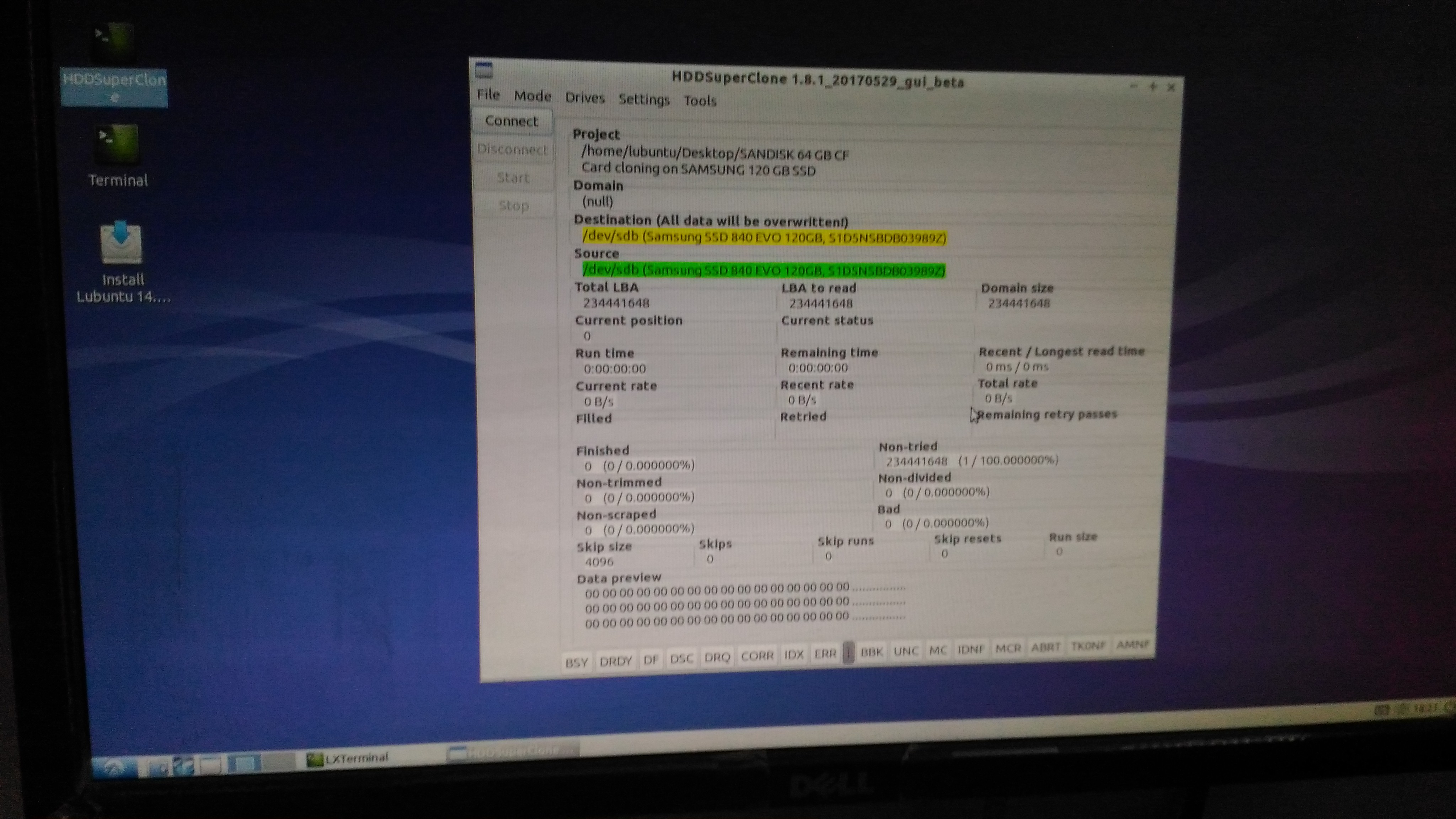The height and width of the screenshot is (819, 1456).
Task: Click the UNC error flag
Action: pyautogui.click(x=906, y=651)
